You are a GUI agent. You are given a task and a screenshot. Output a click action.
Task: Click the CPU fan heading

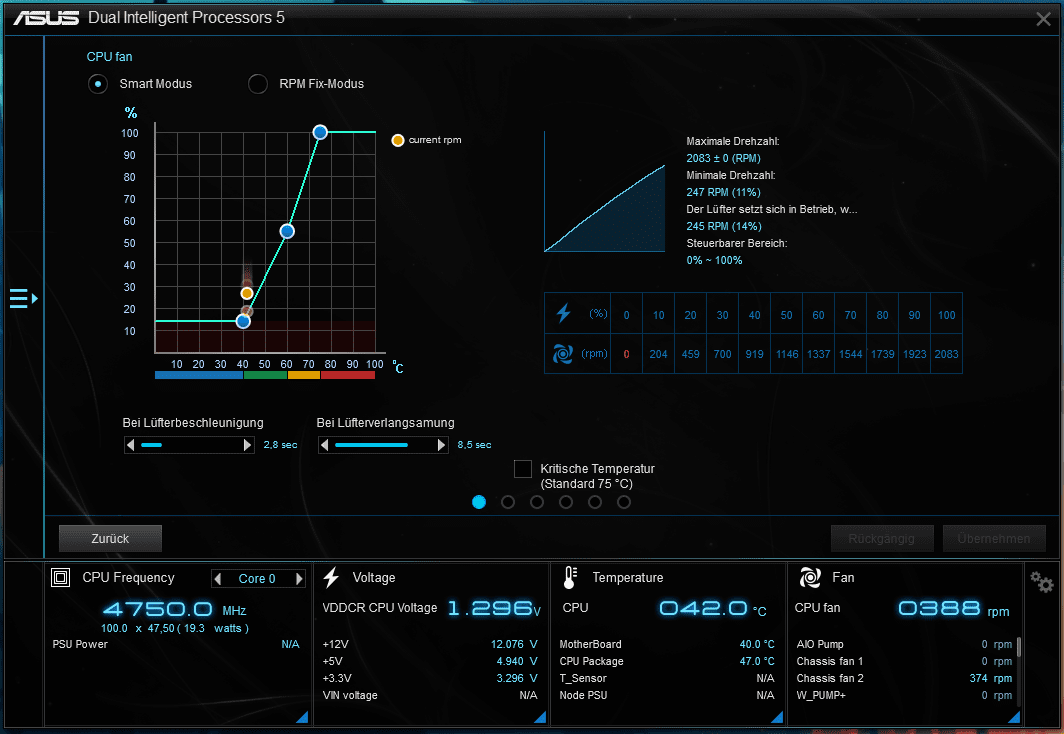109,57
